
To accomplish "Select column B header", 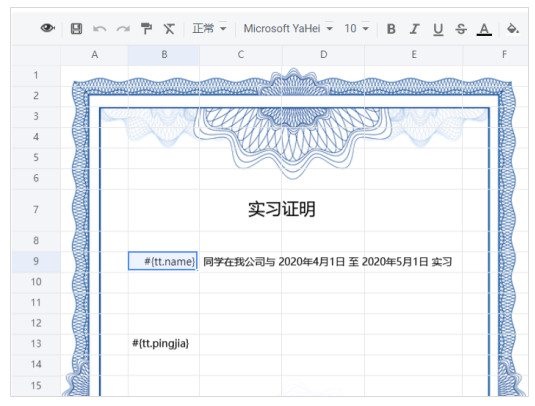I will (x=164, y=55).
